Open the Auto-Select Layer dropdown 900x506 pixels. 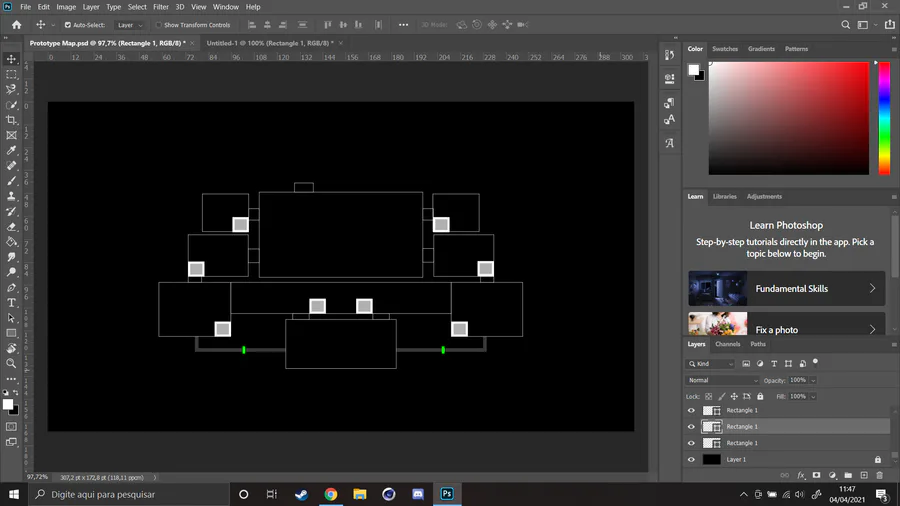tap(129, 25)
